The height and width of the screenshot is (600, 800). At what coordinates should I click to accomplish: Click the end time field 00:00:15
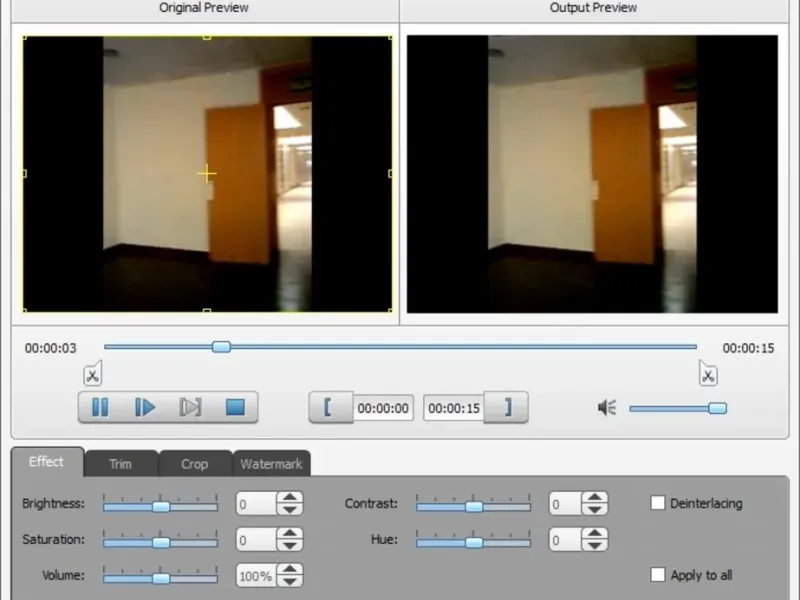pyautogui.click(x=454, y=408)
